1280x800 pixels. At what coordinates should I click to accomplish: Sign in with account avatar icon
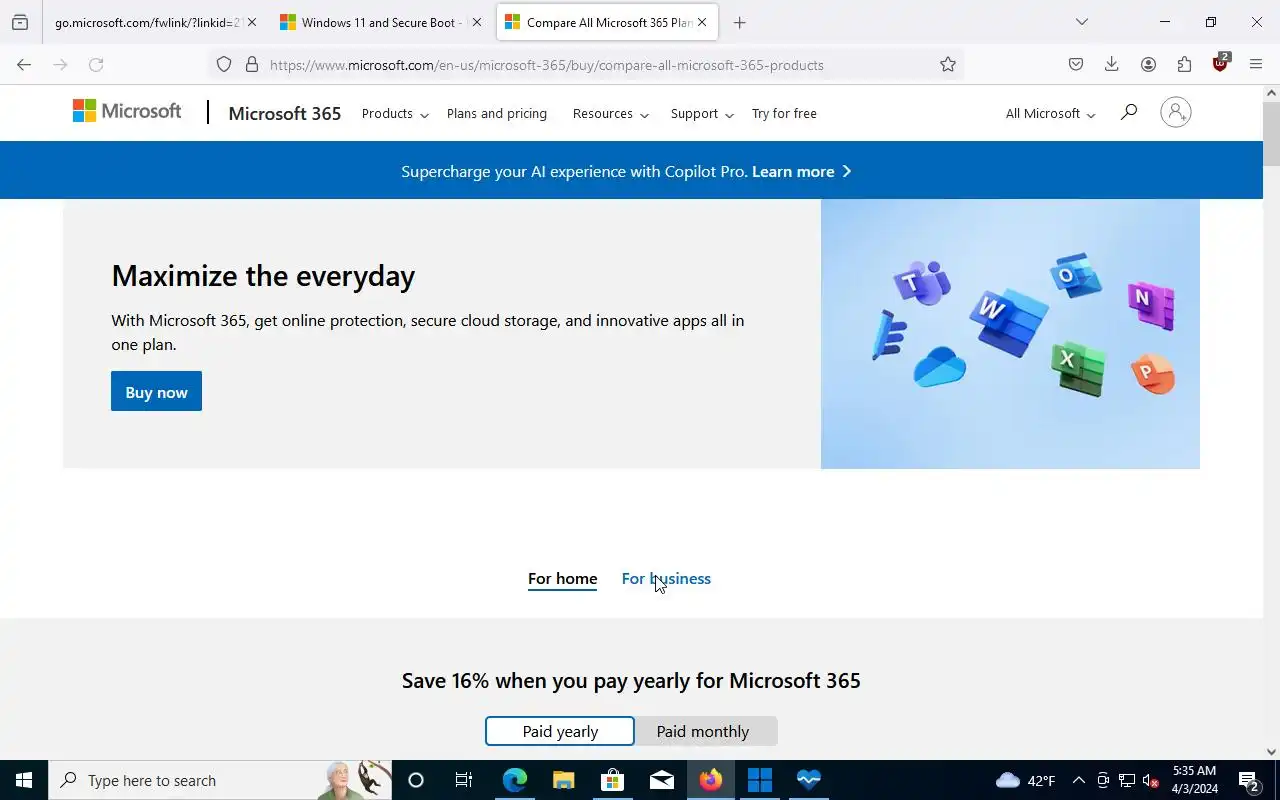coord(1176,112)
